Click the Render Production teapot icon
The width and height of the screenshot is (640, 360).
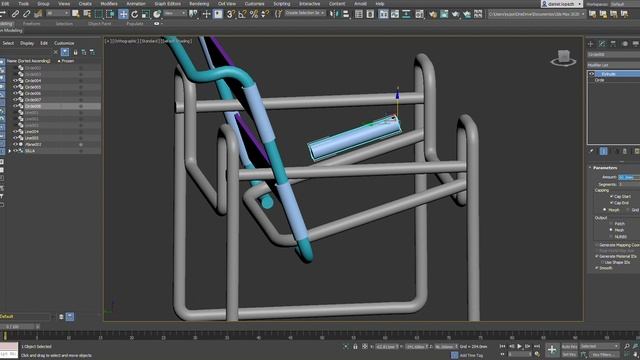tap(456, 14)
